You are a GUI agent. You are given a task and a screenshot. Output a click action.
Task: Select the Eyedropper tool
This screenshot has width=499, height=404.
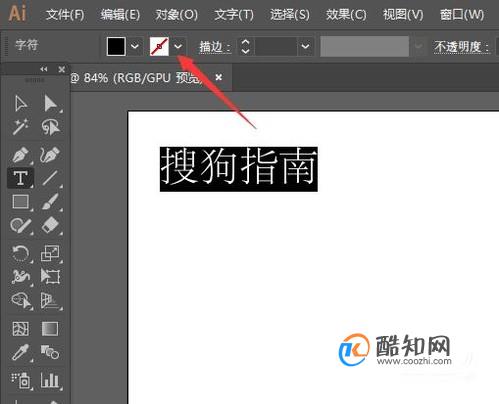[21, 353]
